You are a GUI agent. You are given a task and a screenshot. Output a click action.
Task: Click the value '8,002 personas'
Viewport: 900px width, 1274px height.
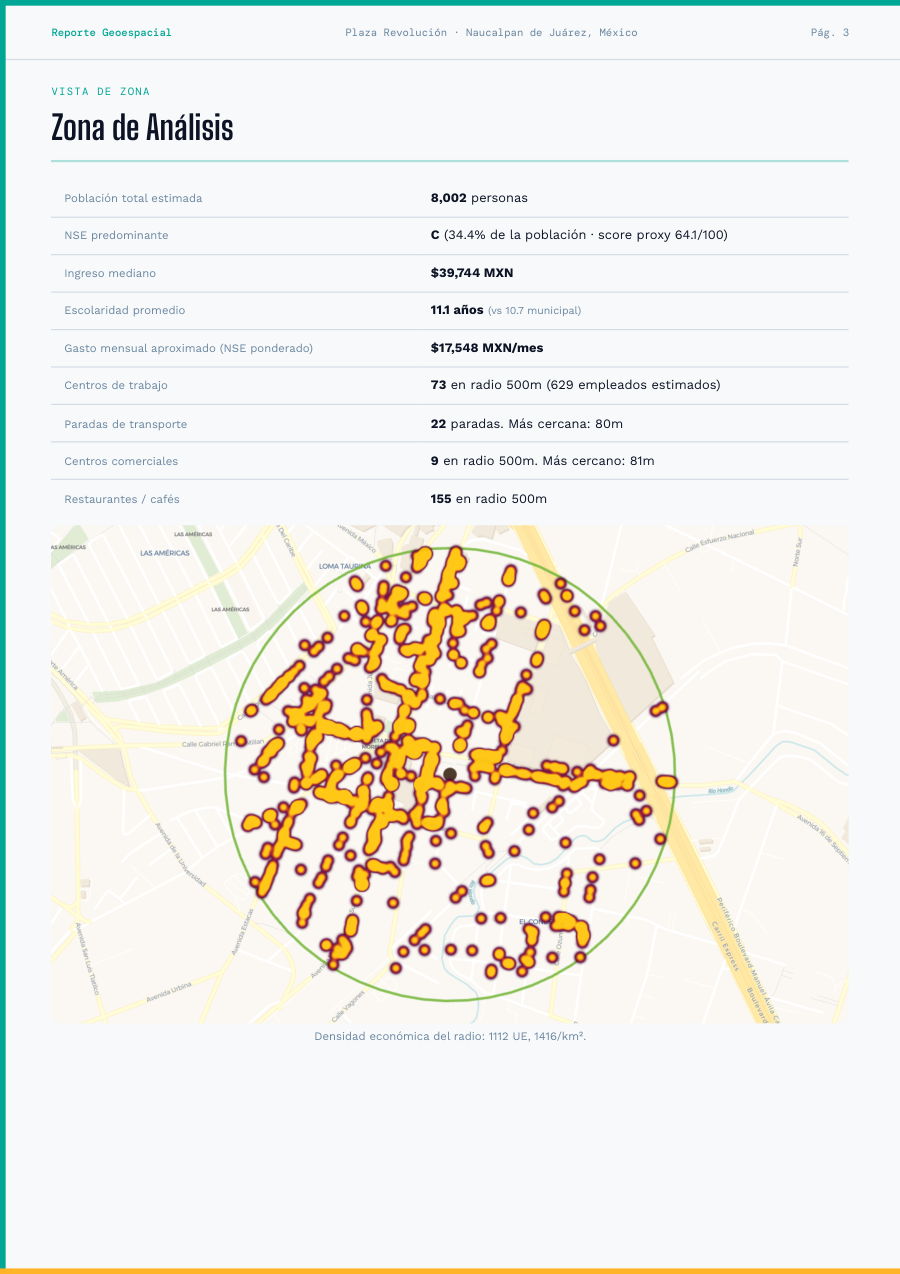click(479, 198)
